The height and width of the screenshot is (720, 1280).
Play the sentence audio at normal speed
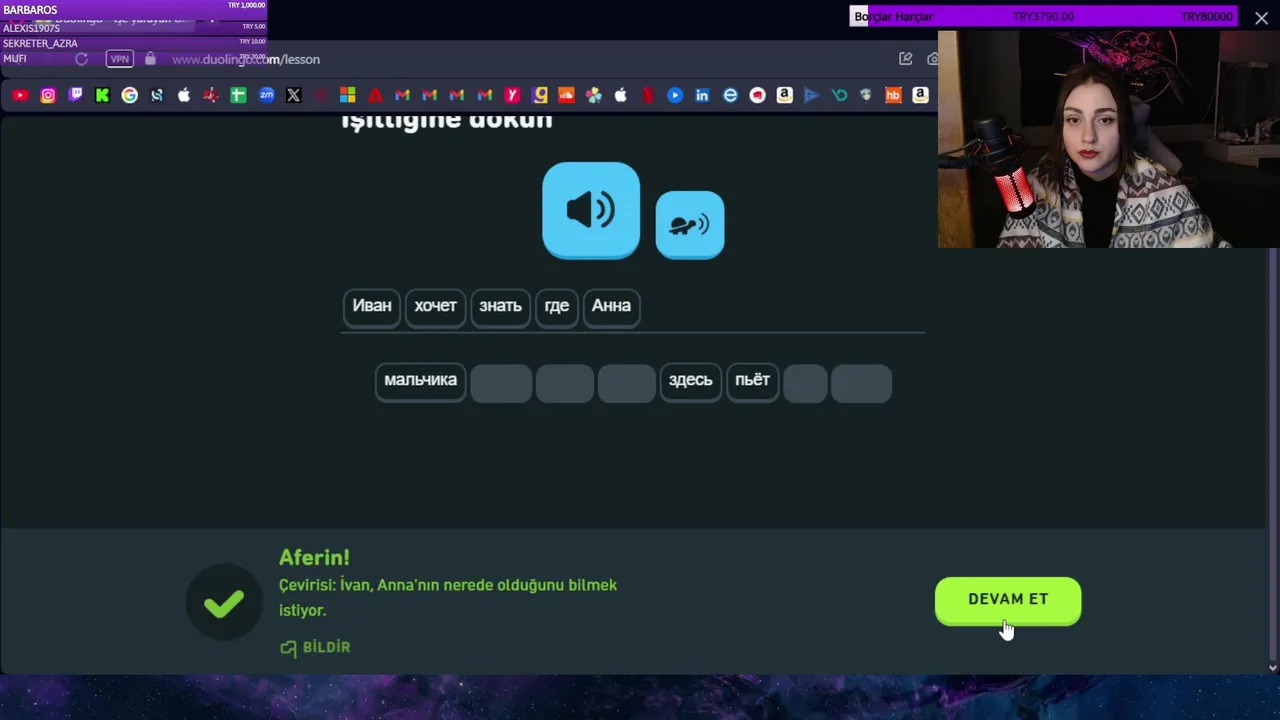click(x=591, y=210)
